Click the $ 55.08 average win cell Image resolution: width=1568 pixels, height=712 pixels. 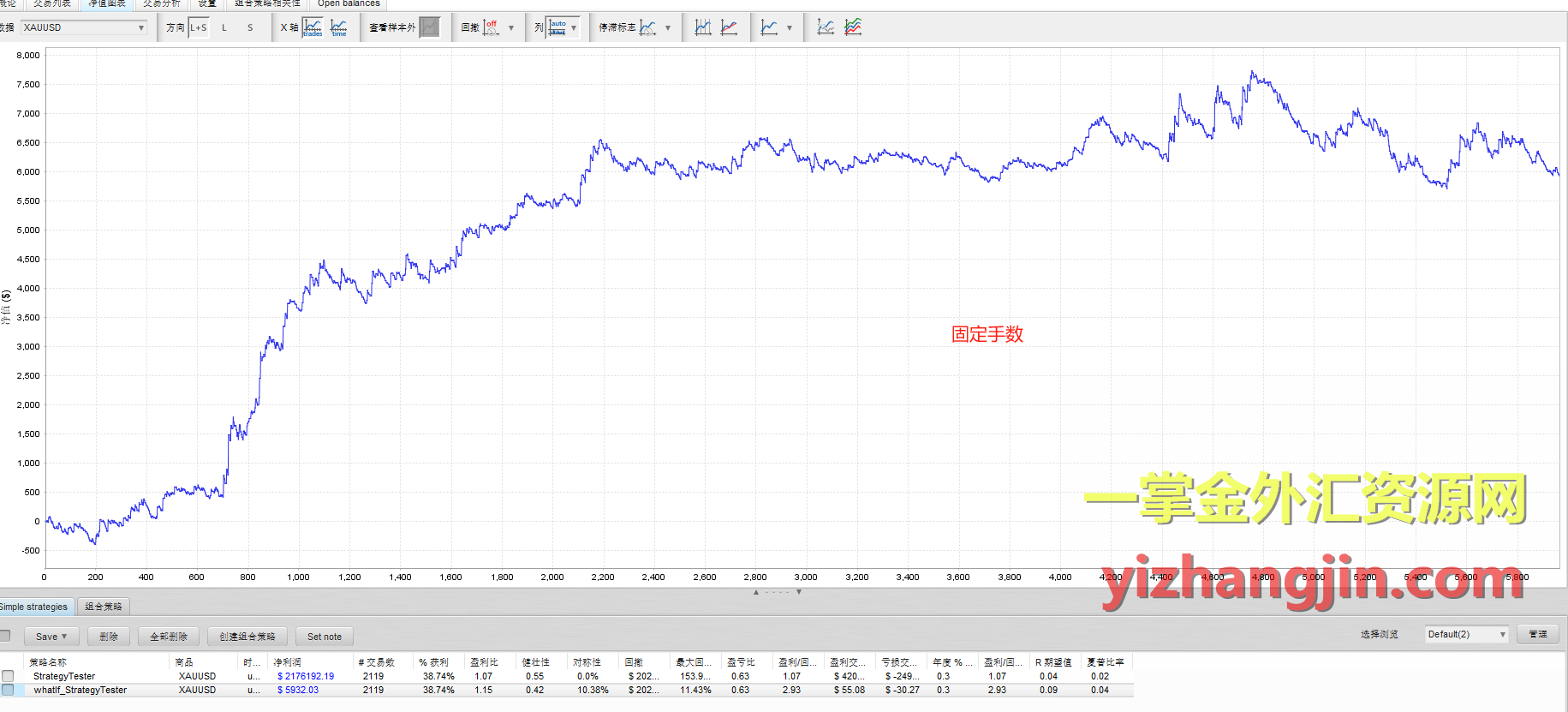coord(850,690)
